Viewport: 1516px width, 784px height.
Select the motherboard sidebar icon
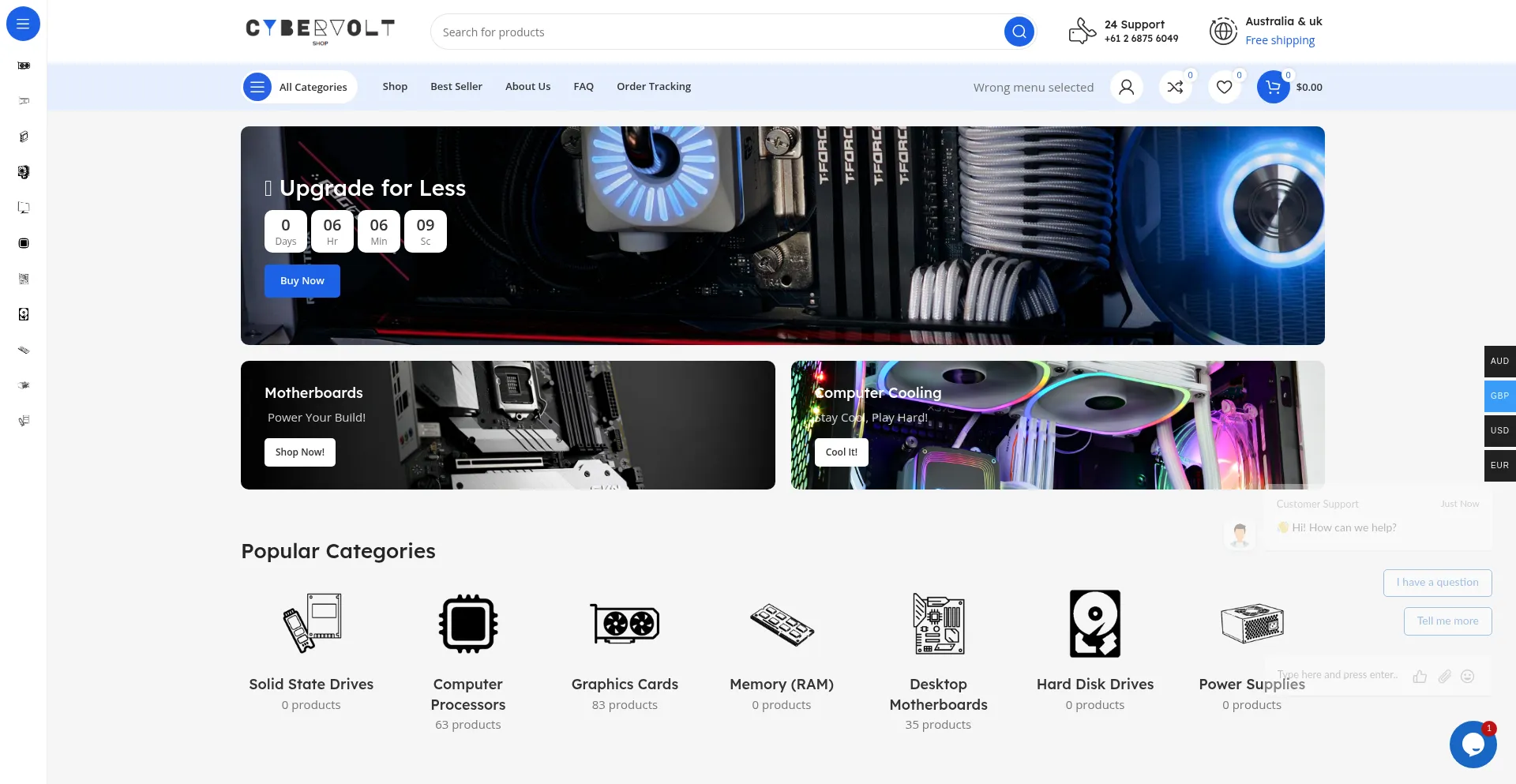point(24,279)
